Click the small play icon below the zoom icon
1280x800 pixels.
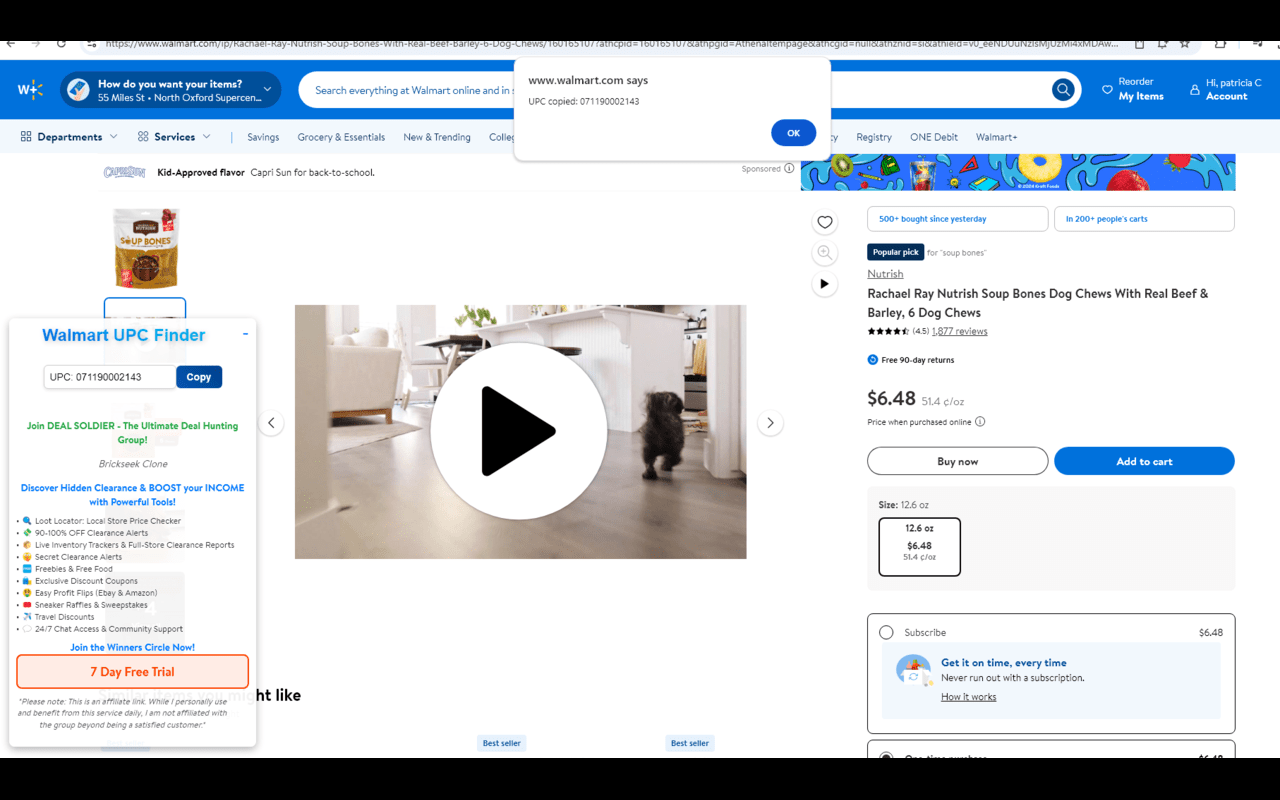(x=824, y=284)
